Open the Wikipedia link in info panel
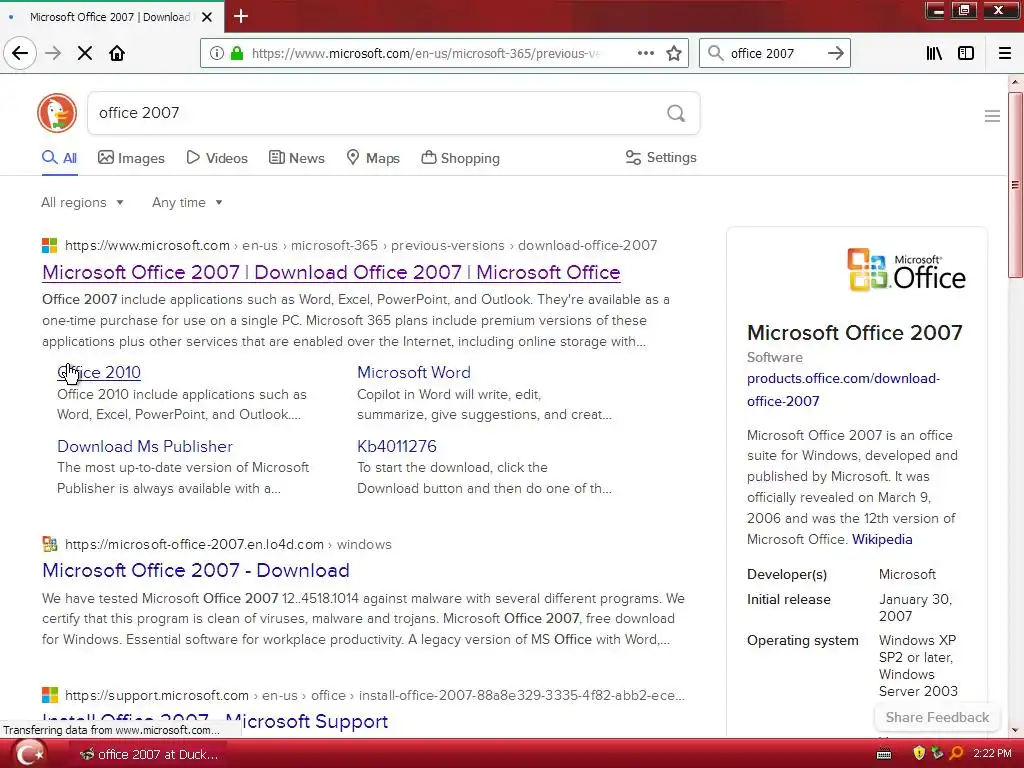1024x768 pixels. (x=882, y=539)
